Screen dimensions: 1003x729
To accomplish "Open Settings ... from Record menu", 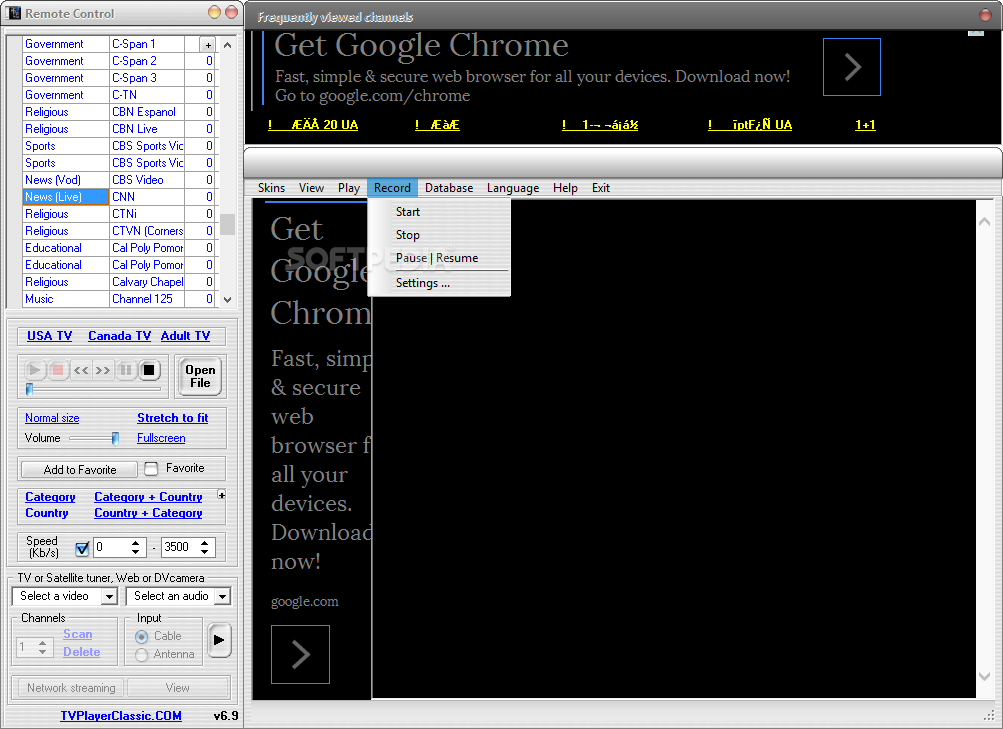I will pyautogui.click(x=439, y=283).
